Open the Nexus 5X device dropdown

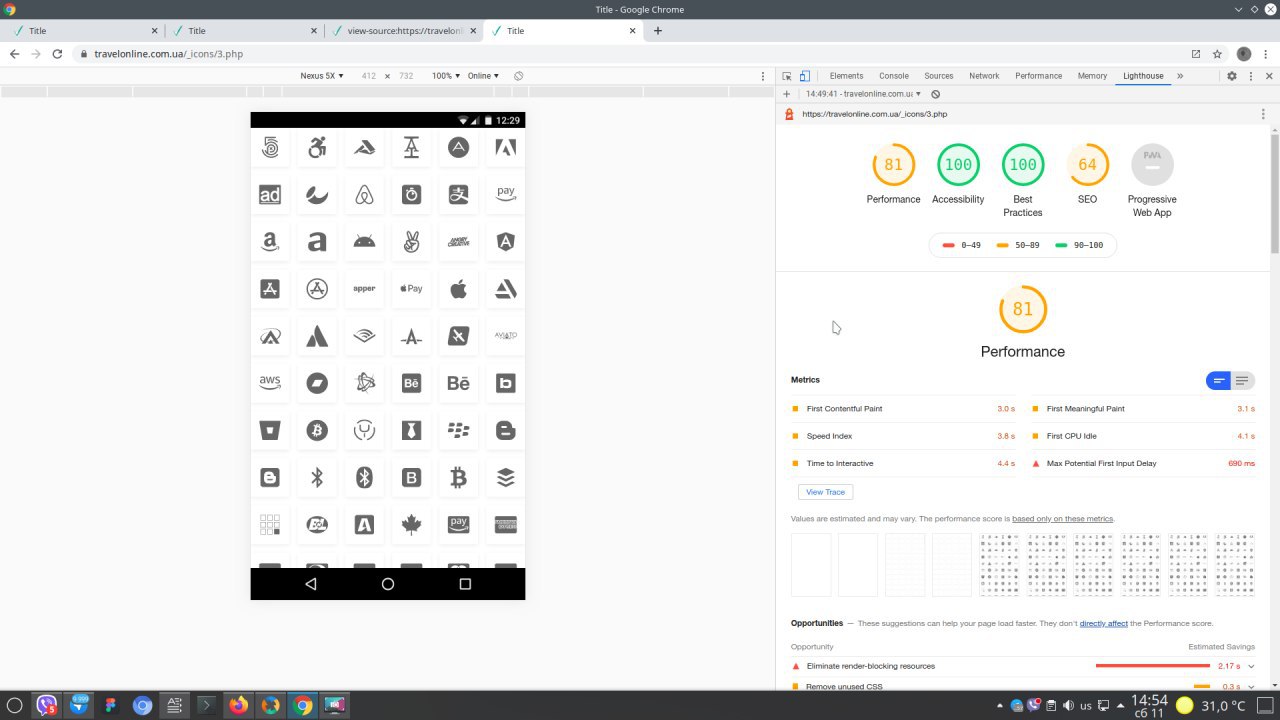pos(322,76)
